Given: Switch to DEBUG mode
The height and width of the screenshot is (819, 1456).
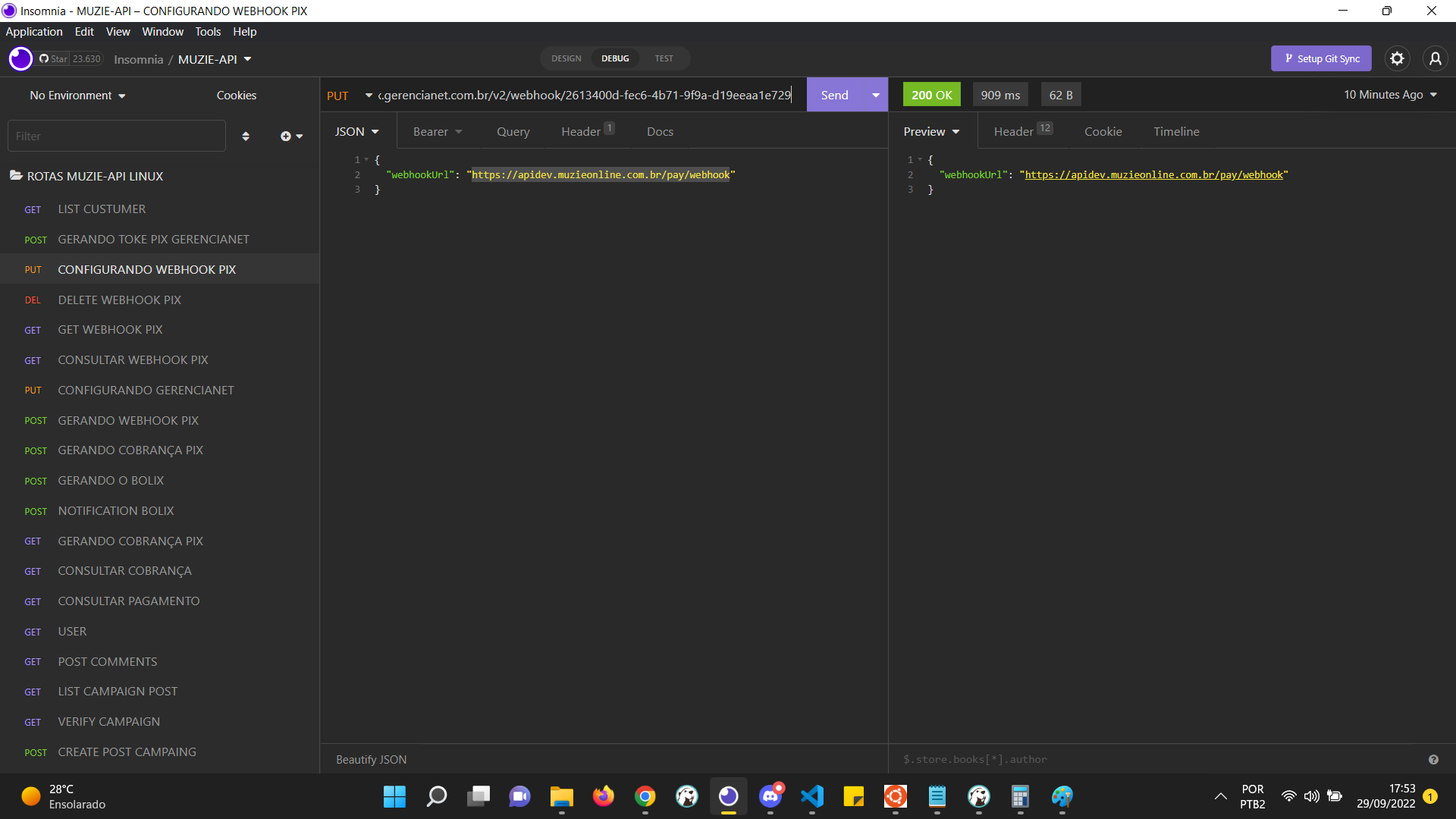Looking at the screenshot, I should tap(615, 58).
